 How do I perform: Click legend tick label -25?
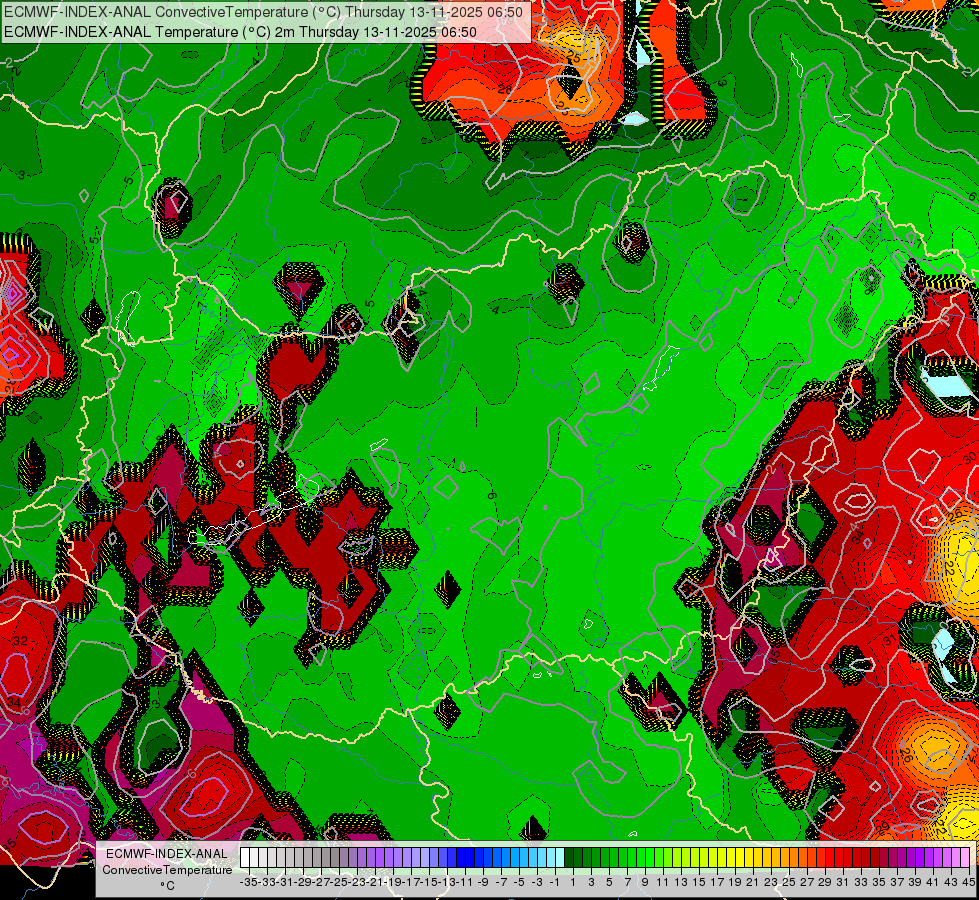(x=339, y=882)
